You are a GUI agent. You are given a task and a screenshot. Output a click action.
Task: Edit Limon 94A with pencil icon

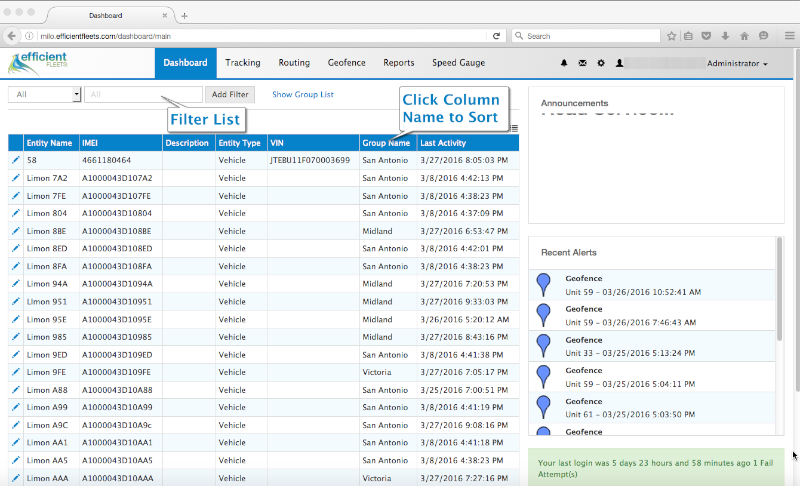(16, 283)
